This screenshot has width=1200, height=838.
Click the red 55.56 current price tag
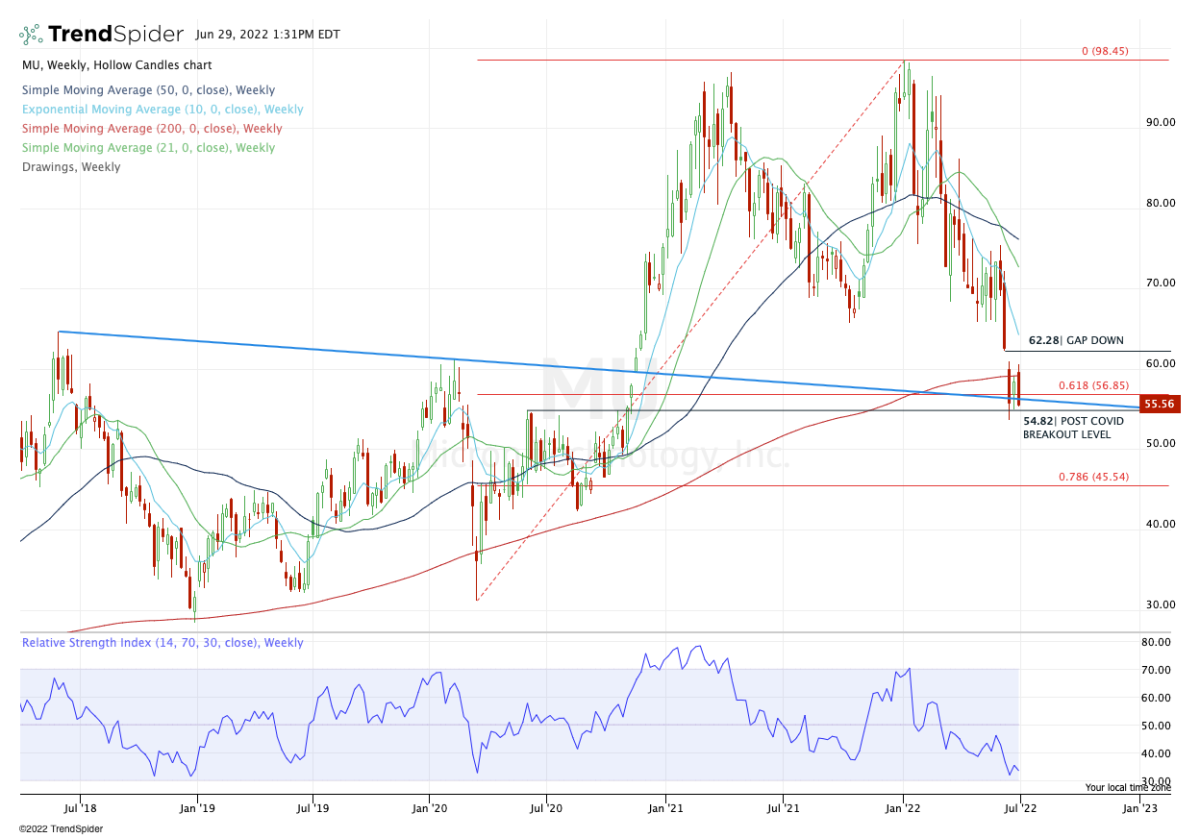(1161, 403)
